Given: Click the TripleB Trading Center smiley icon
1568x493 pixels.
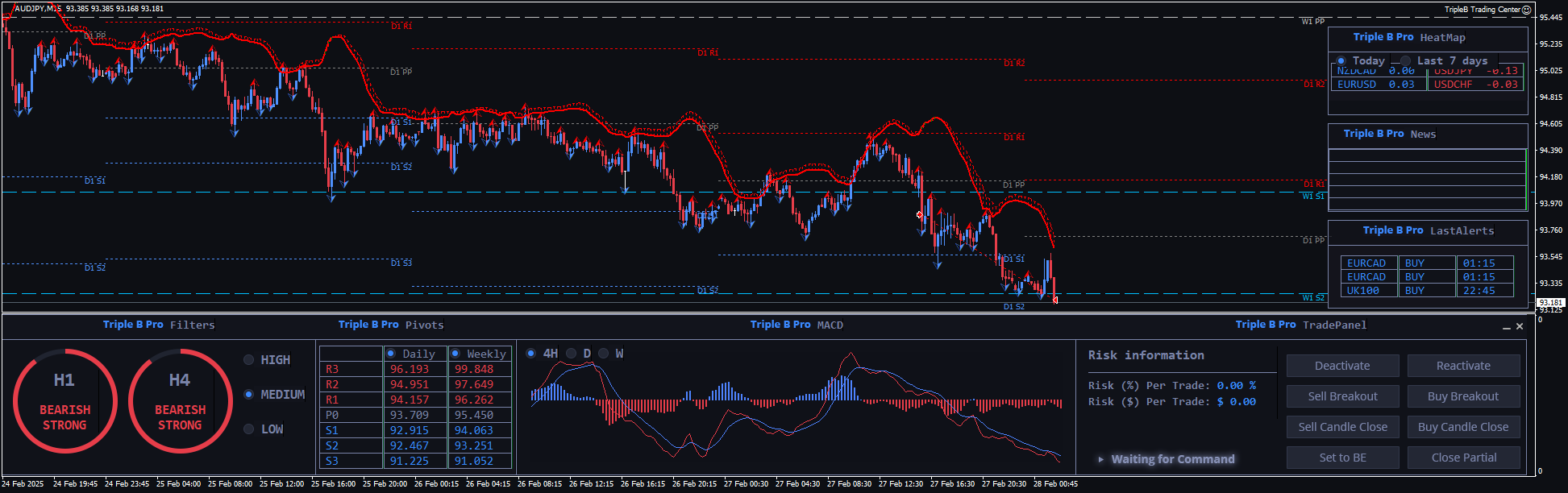Looking at the screenshot, I should click(1526, 10).
